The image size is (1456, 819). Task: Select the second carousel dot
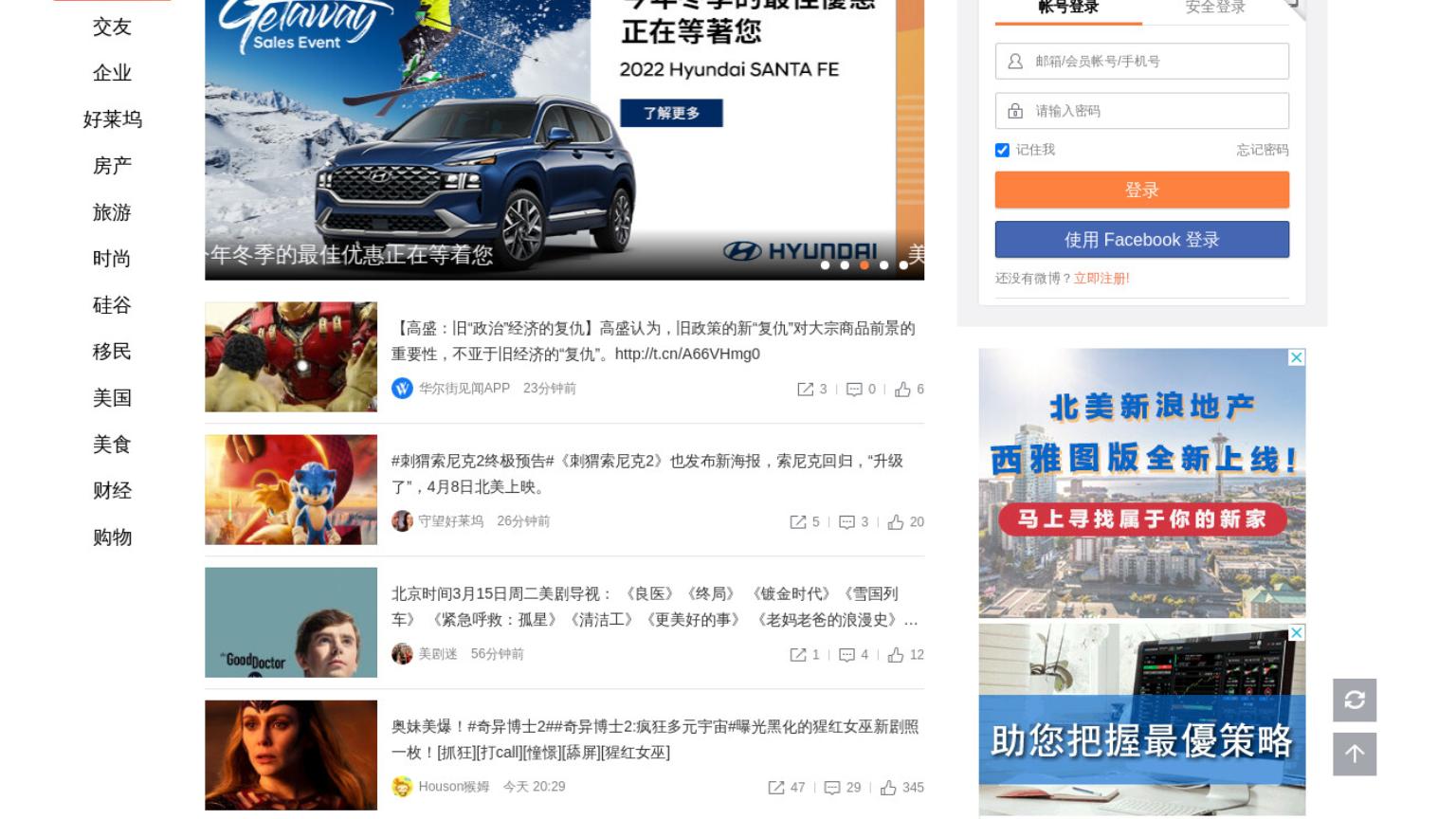(845, 265)
